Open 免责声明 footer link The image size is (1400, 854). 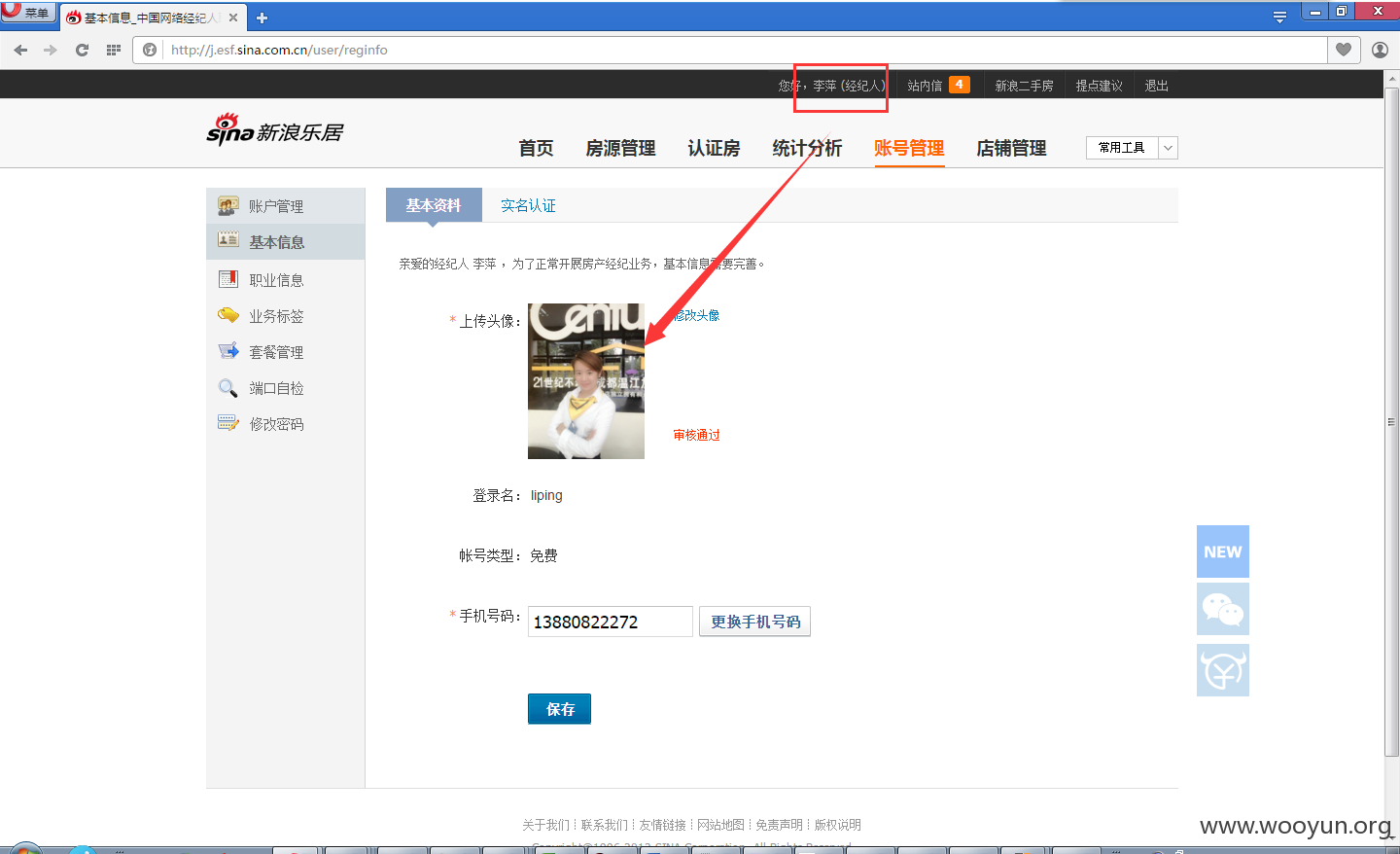point(779,825)
